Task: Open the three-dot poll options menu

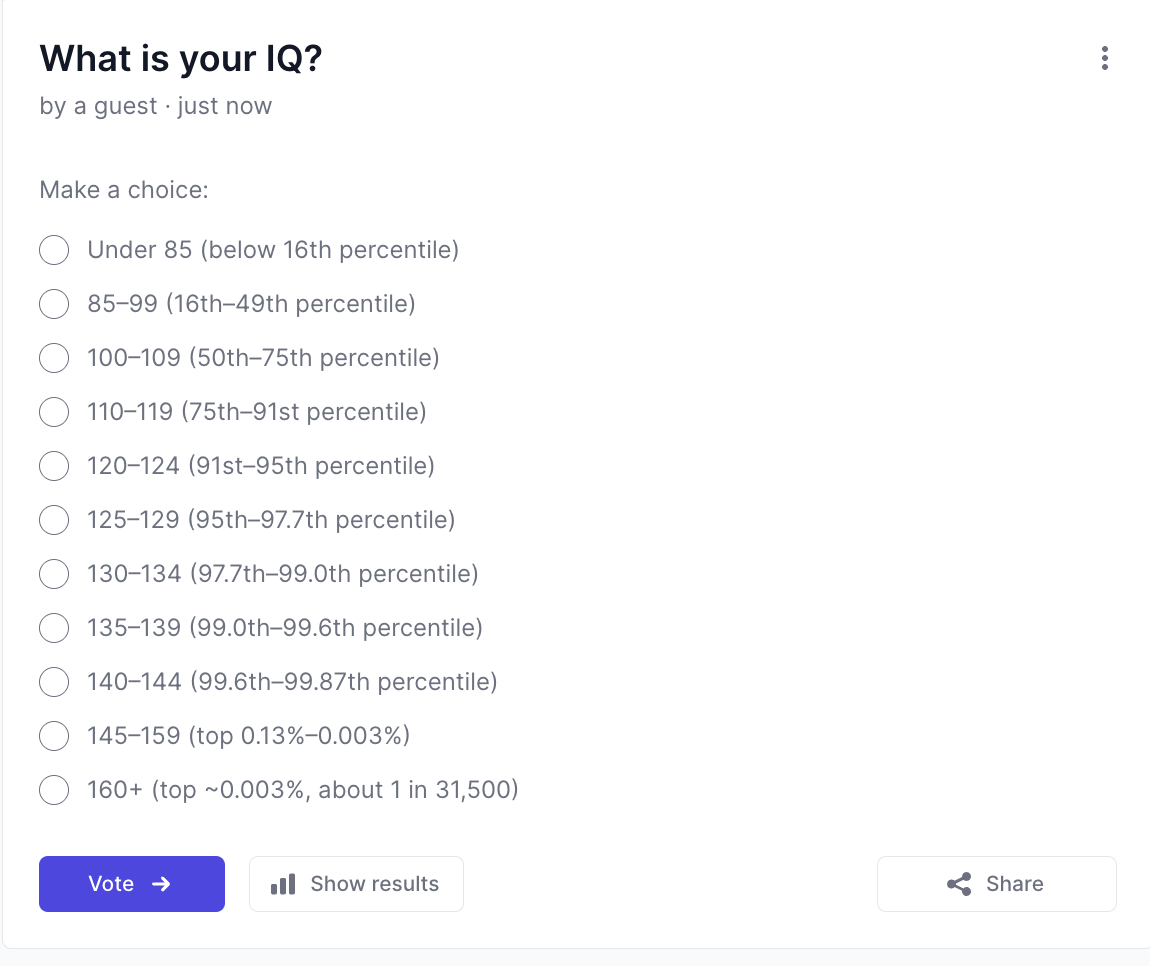Action: [x=1105, y=58]
